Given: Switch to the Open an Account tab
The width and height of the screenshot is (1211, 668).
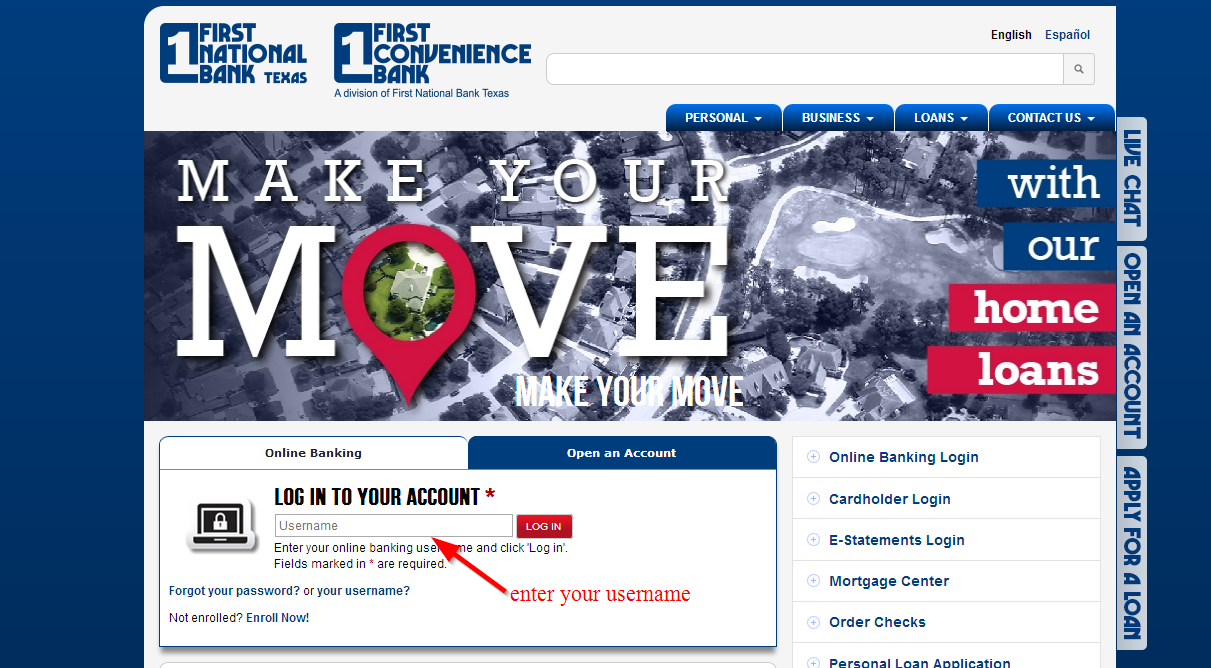Looking at the screenshot, I should coord(622,453).
